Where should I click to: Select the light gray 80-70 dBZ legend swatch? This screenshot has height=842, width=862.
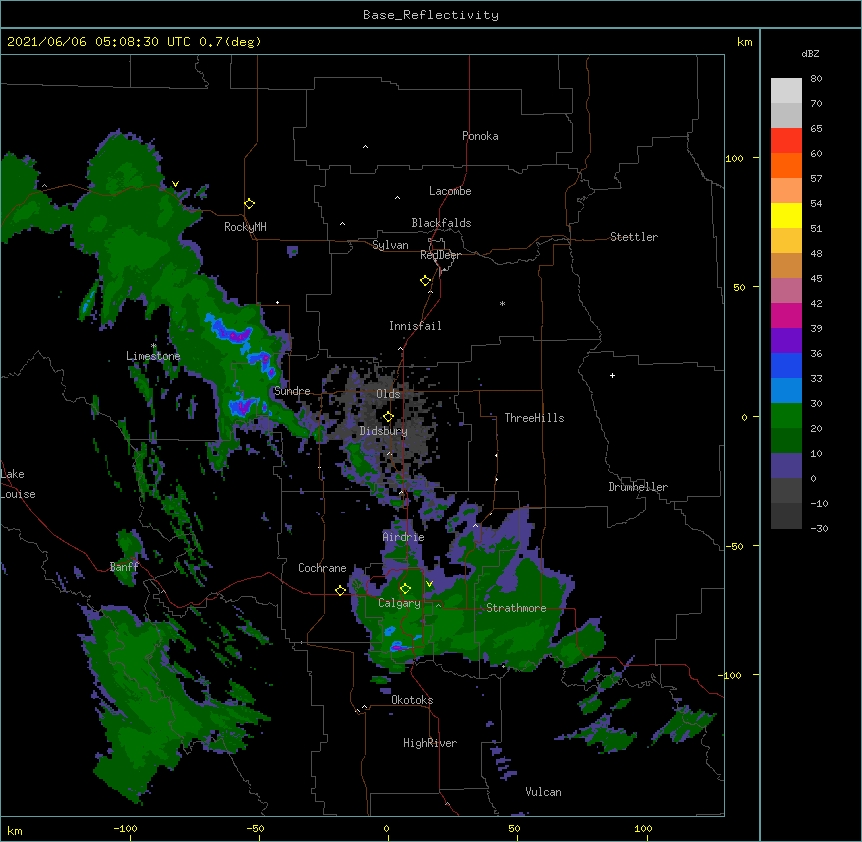coord(786,91)
